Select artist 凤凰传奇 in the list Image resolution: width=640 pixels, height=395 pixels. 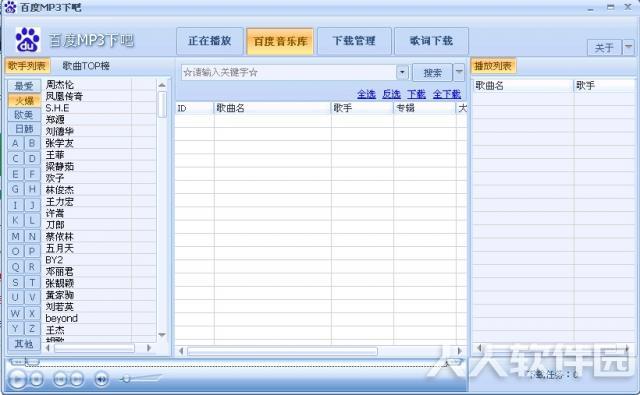click(64, 96)
